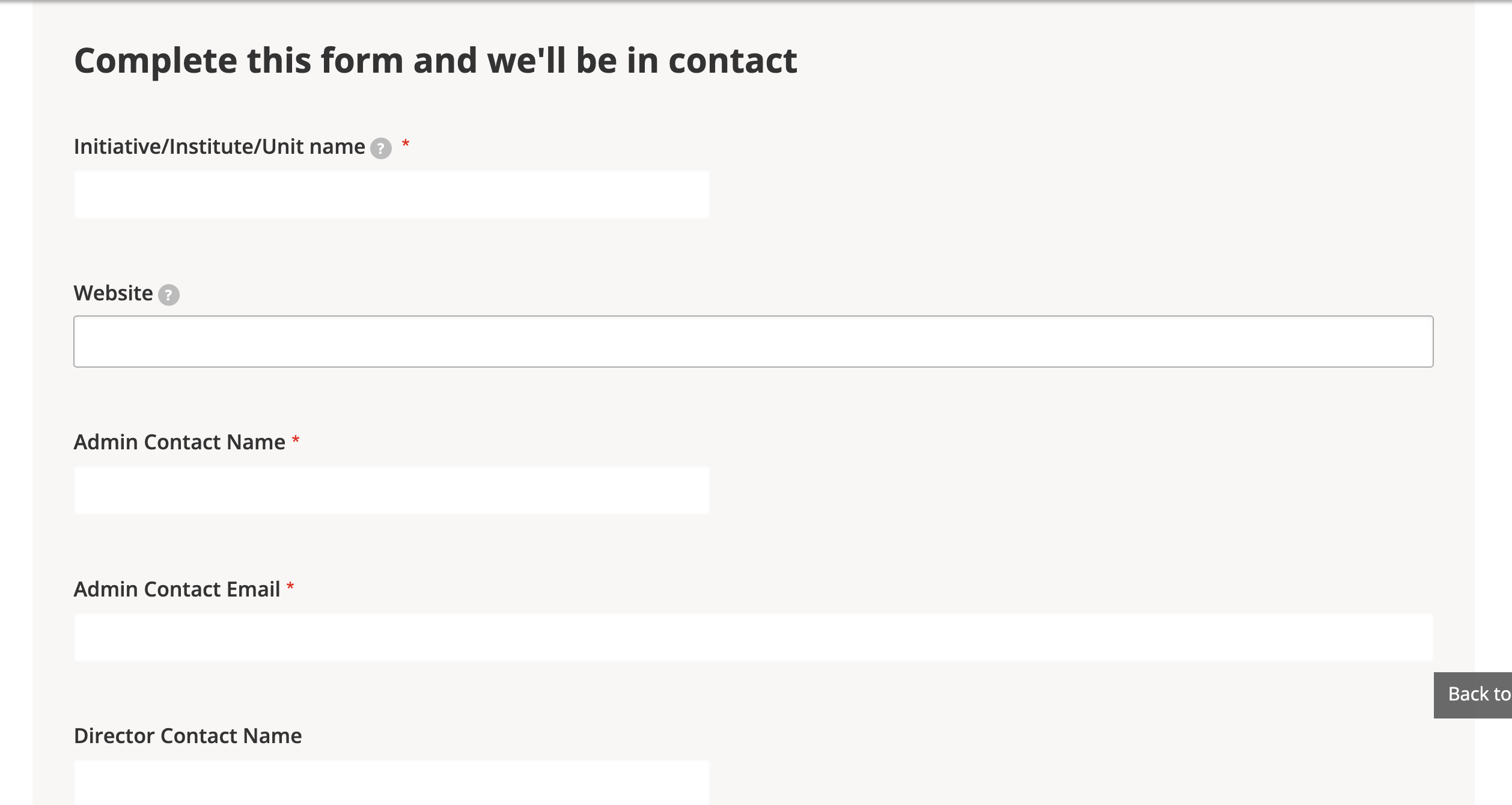Focus the Director Contact Name input

tap(391, 782)
